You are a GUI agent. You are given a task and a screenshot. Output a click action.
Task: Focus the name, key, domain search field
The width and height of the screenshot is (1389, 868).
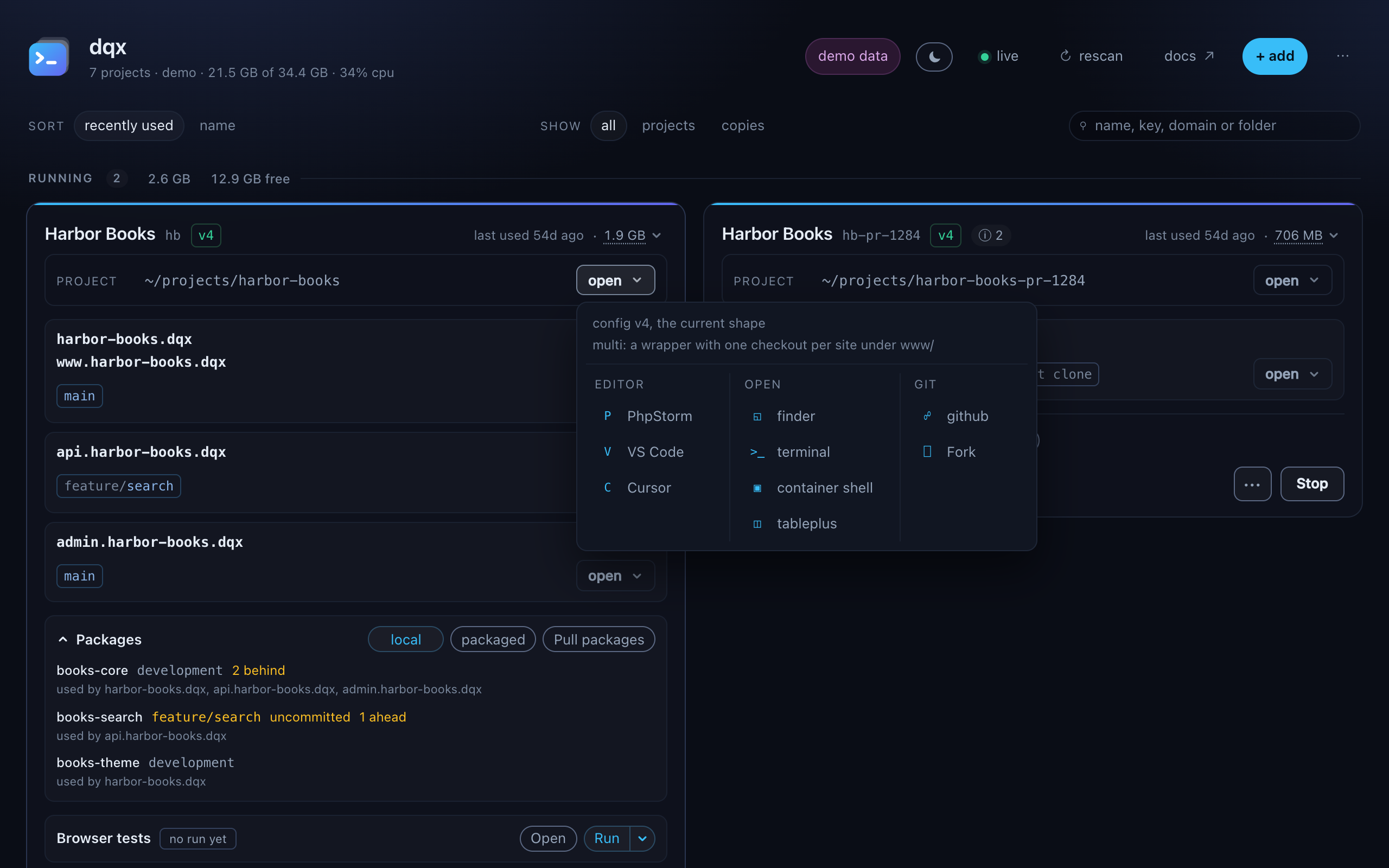tap(1214, 126)
